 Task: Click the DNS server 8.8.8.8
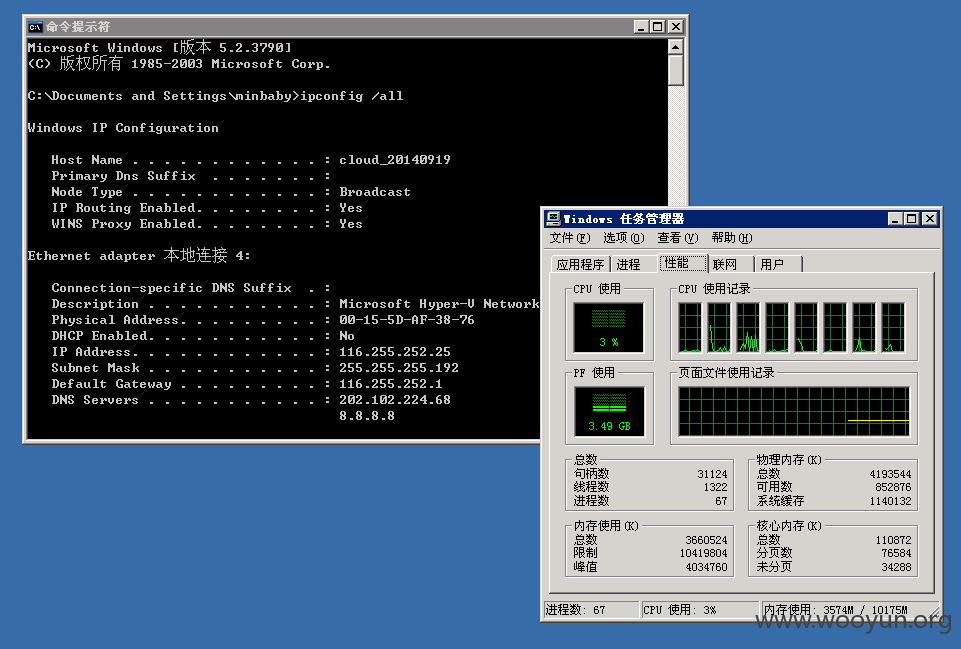point(367,416)
